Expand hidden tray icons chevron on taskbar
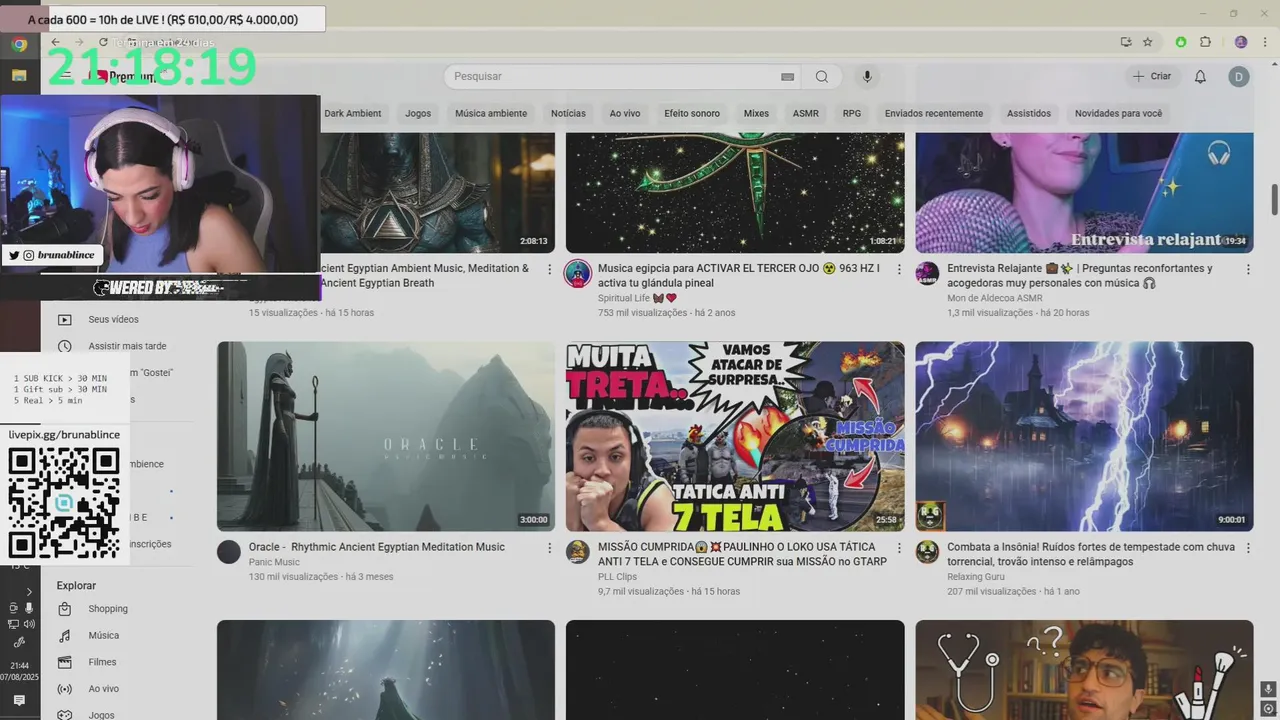 pyautogui.click(x=28, y=592)
